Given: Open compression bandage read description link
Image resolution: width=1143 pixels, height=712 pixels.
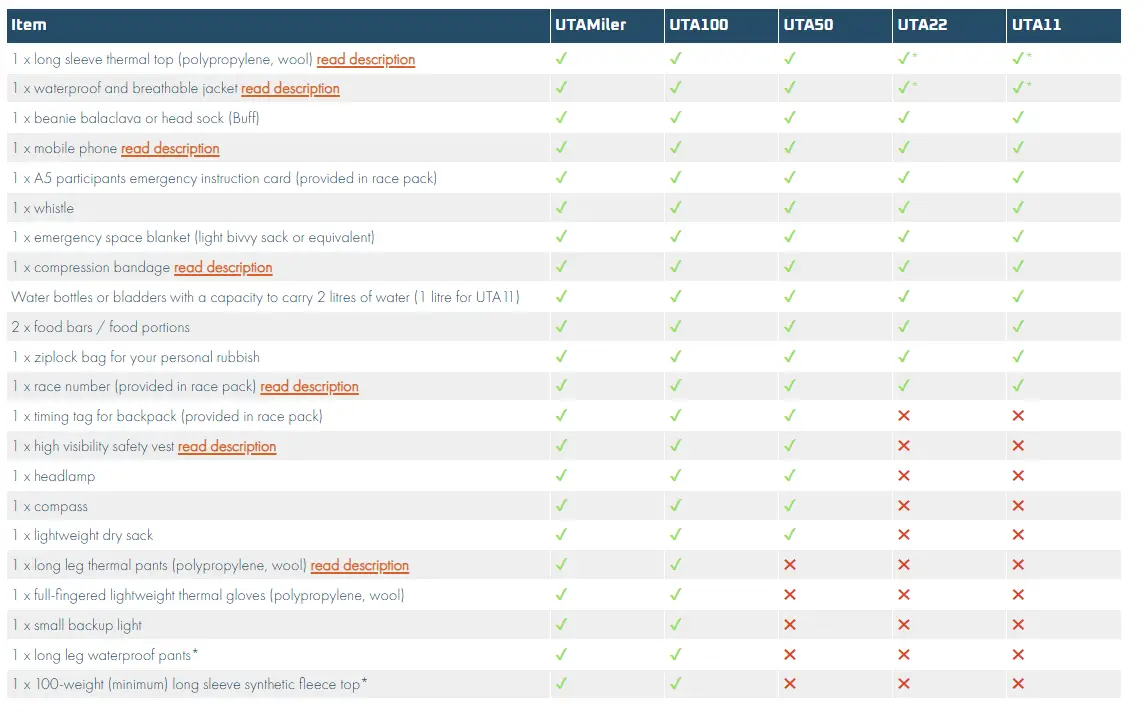Looking at the screenshot, I should point(223,267).
